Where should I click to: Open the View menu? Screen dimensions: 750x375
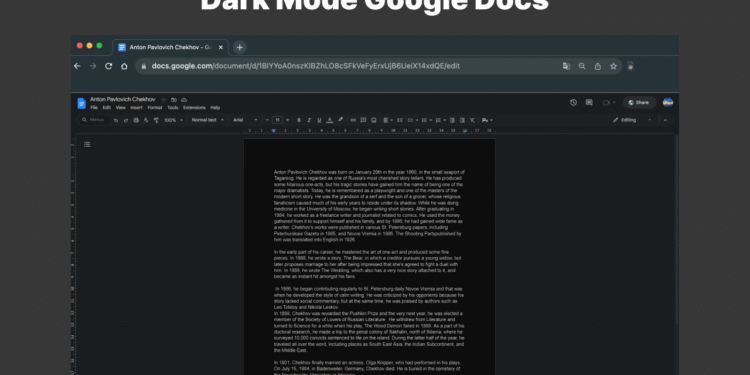click(121, 108)
